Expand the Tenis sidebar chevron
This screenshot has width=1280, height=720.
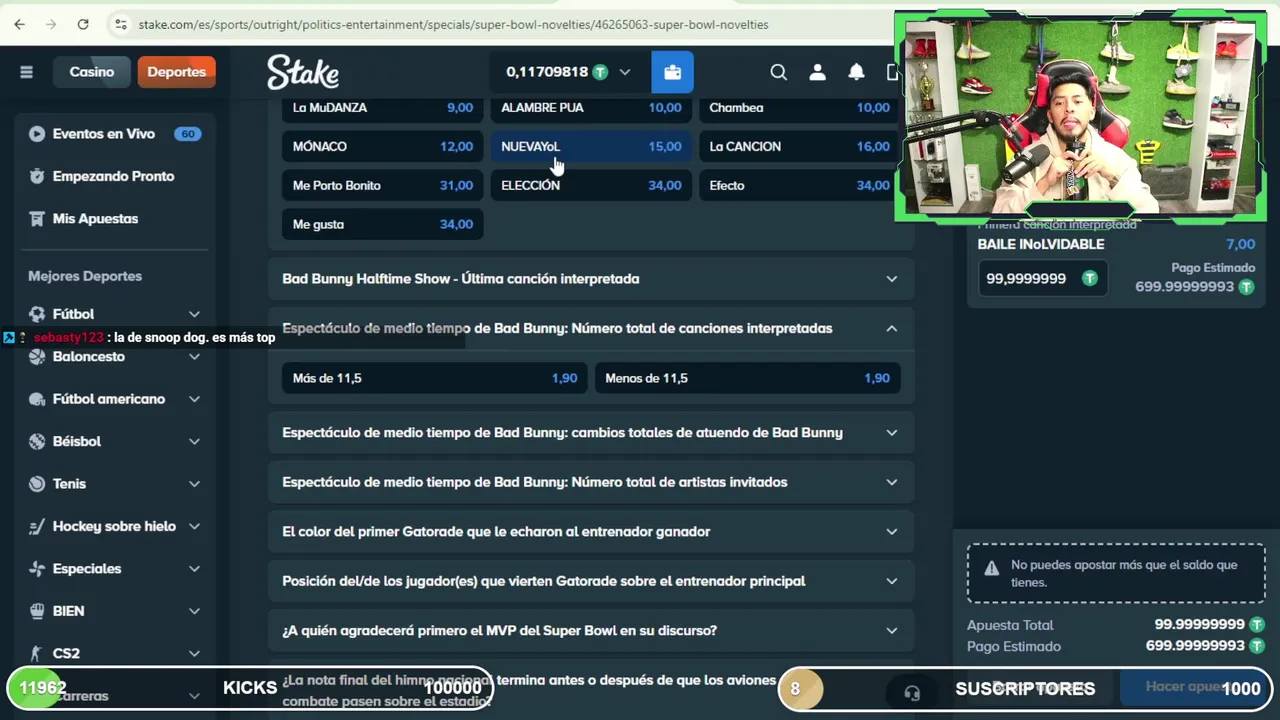[194, 484]
